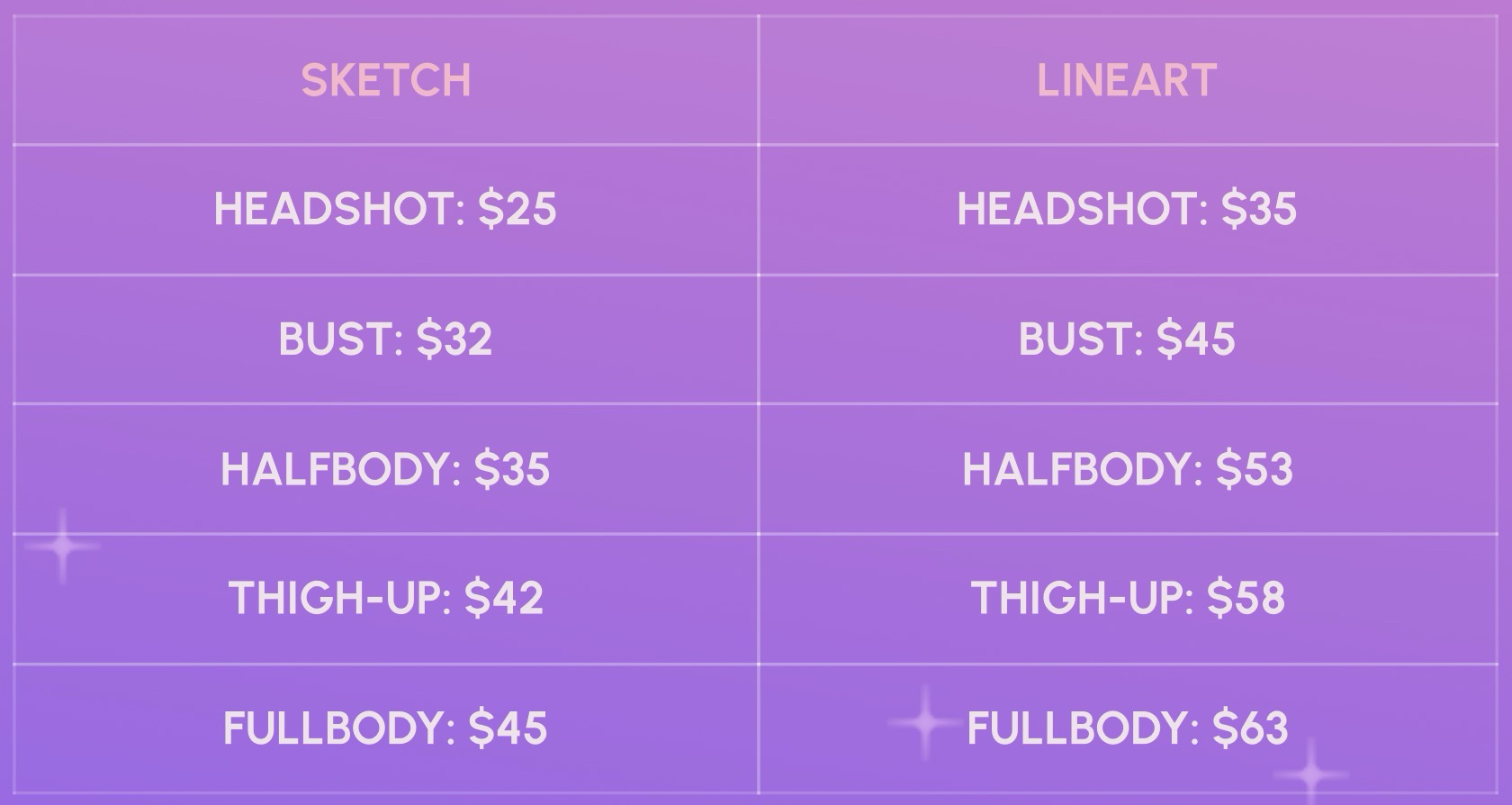Pick the Lineart THIGH-UP: $58 option
The image size is (1512, 805).
[1127, 598]
